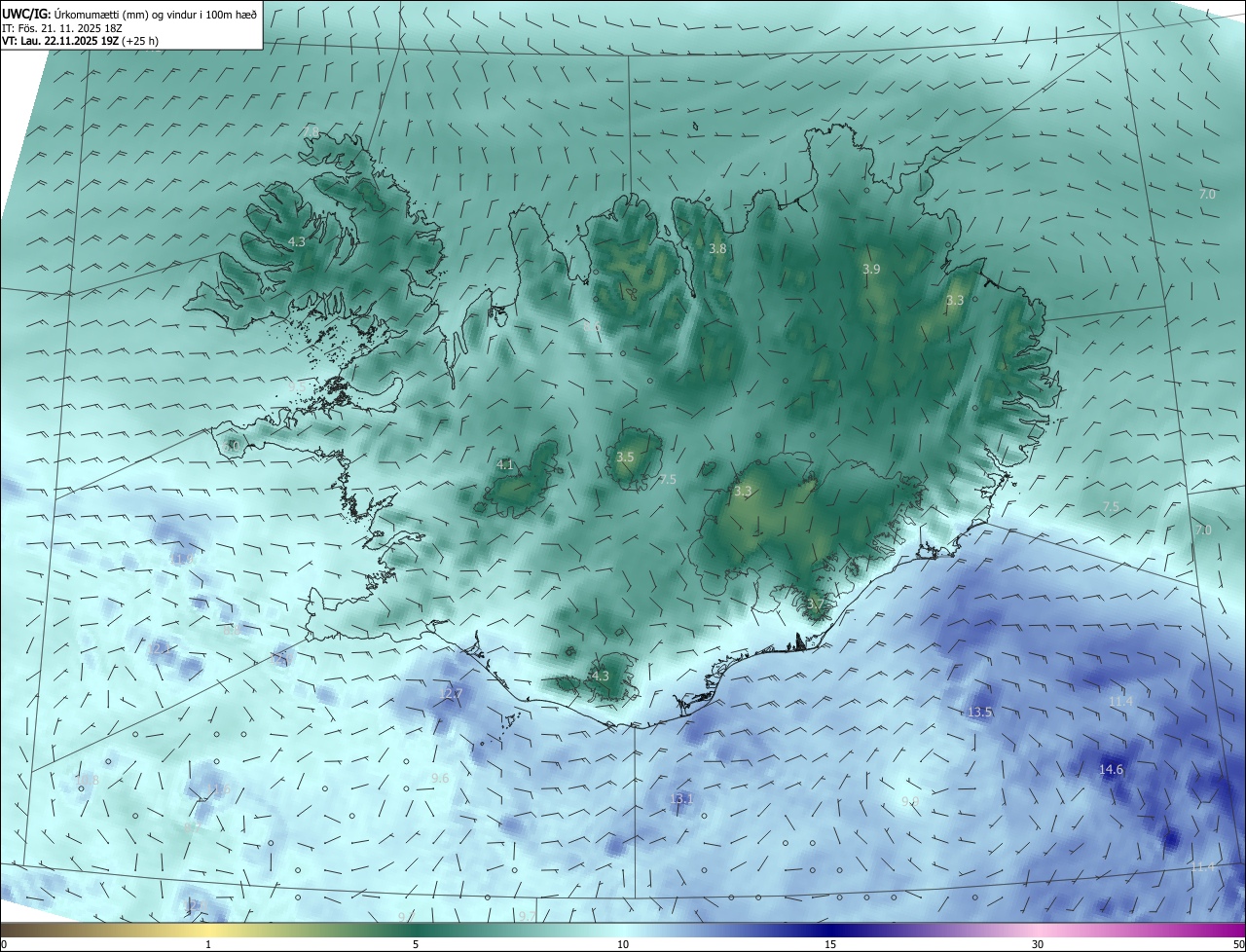The height and width of the screenshot is (952, 1246).
Task: Click the colour scale tick labelled 30
Action: 1038,944
